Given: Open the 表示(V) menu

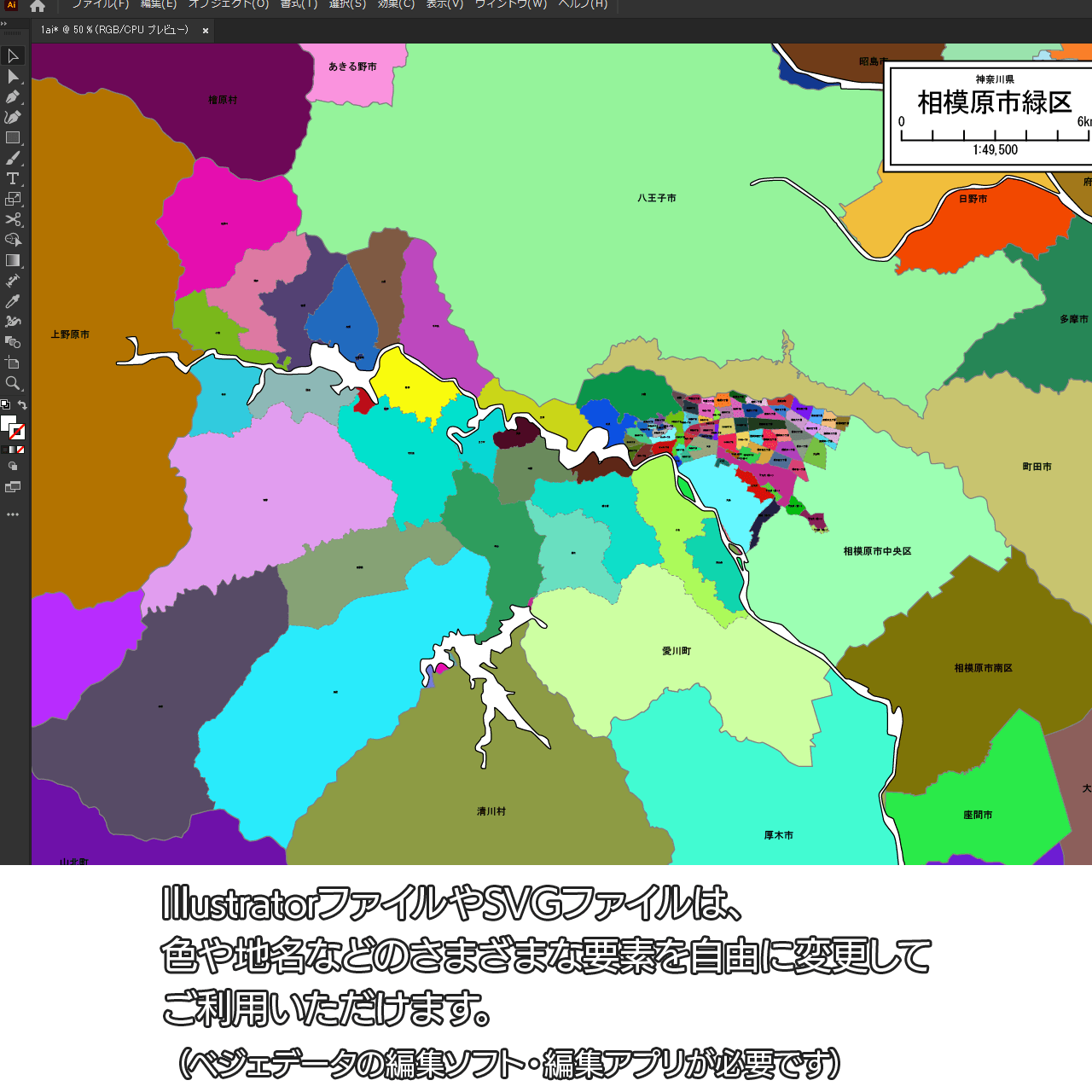Looking at the screenshot, I should coord(444,4).
